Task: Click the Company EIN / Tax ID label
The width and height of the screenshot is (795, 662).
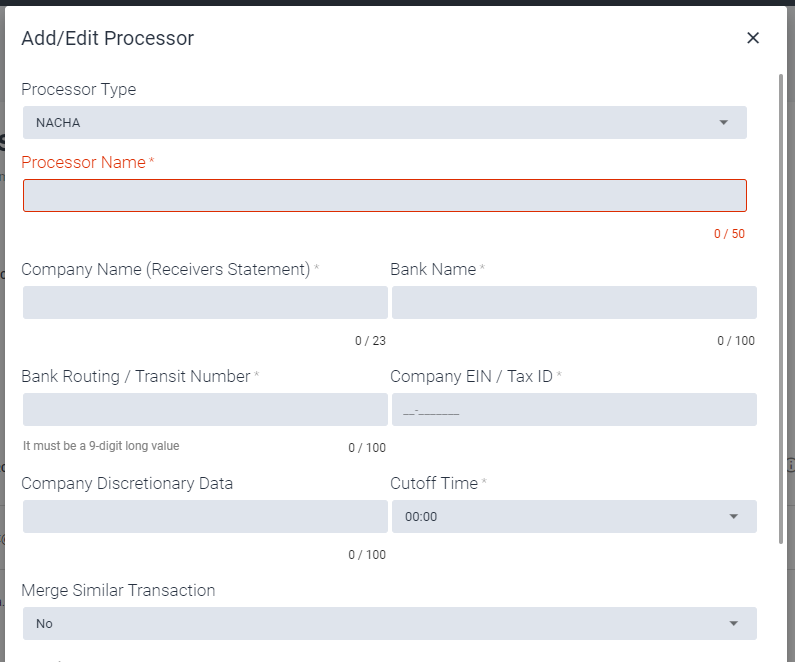Action: [x=471, y=376]
